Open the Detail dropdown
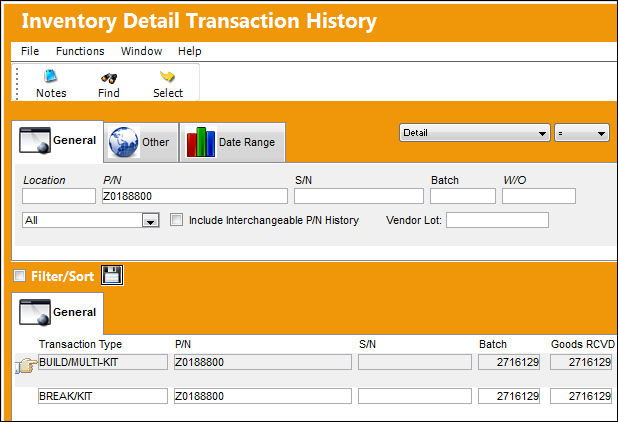618x422 pixels. pyautogui.click(x=474, y=133)
